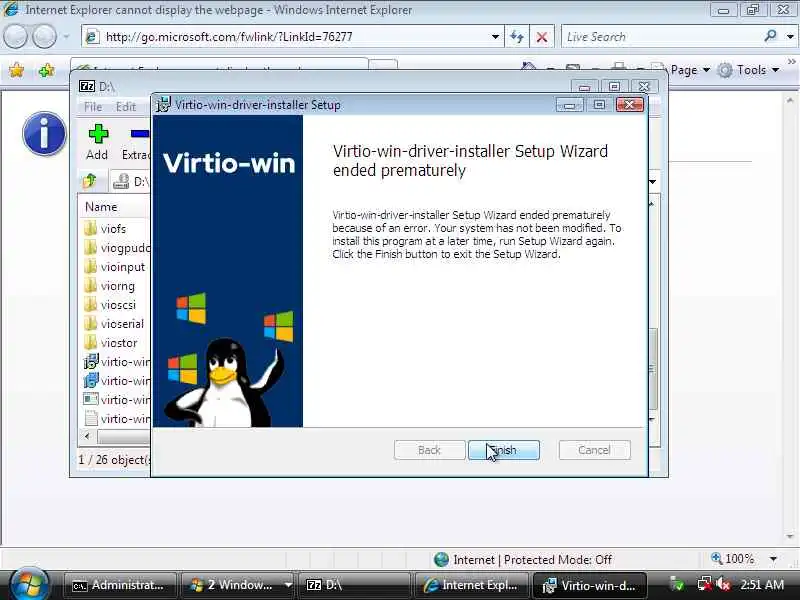Click the IE Back navigation button
Screen dimensions: 800x600
pos(15,37)
